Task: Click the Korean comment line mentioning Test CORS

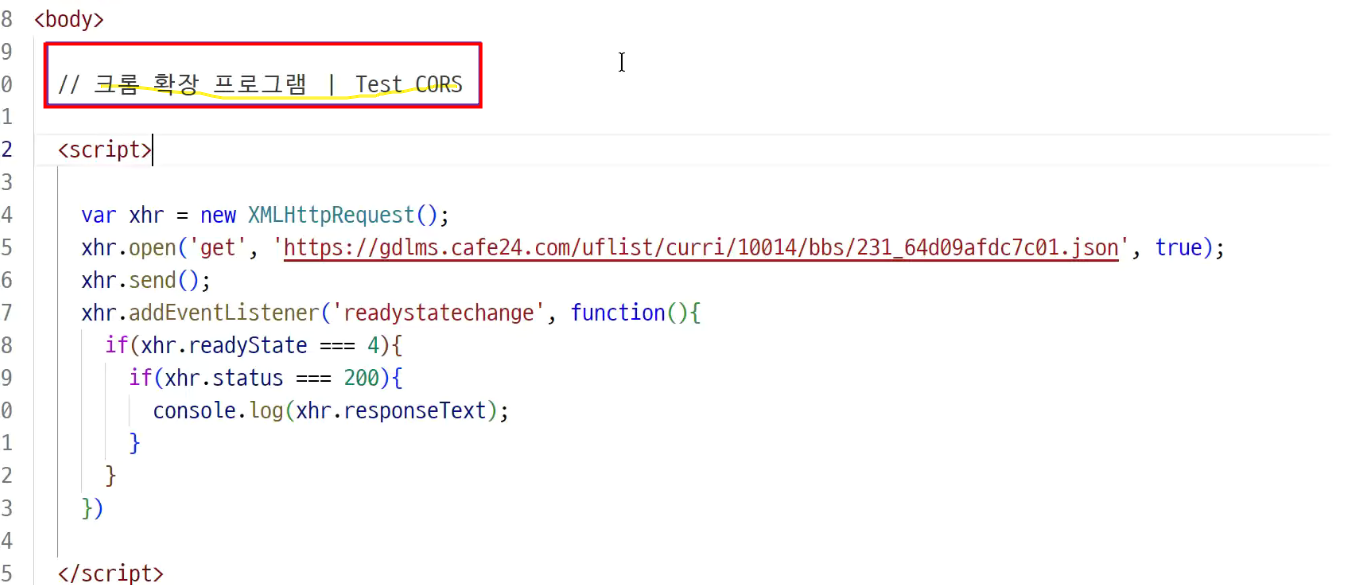Action: (260, 84)
